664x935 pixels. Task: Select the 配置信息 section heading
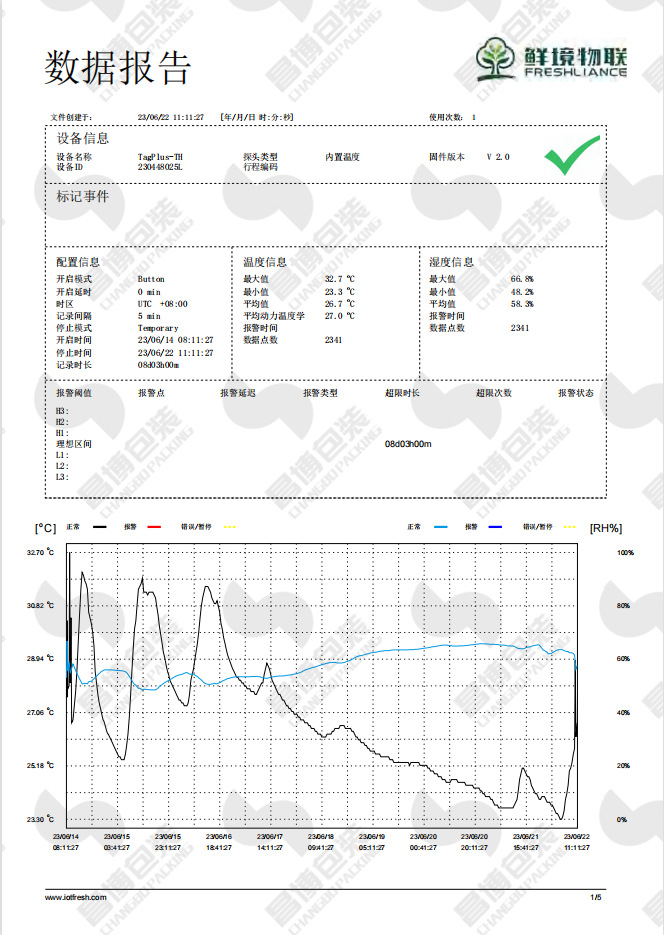point(78,262)
